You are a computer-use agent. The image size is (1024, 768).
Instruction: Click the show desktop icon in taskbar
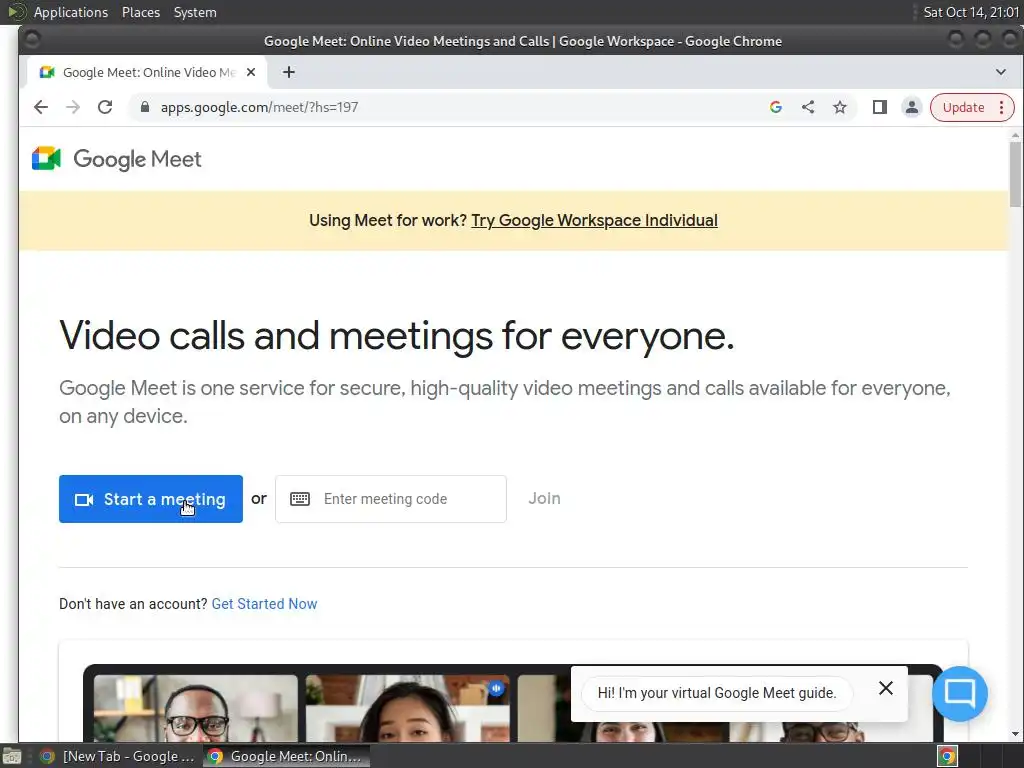pyautogui.click(x=12, y=756)
